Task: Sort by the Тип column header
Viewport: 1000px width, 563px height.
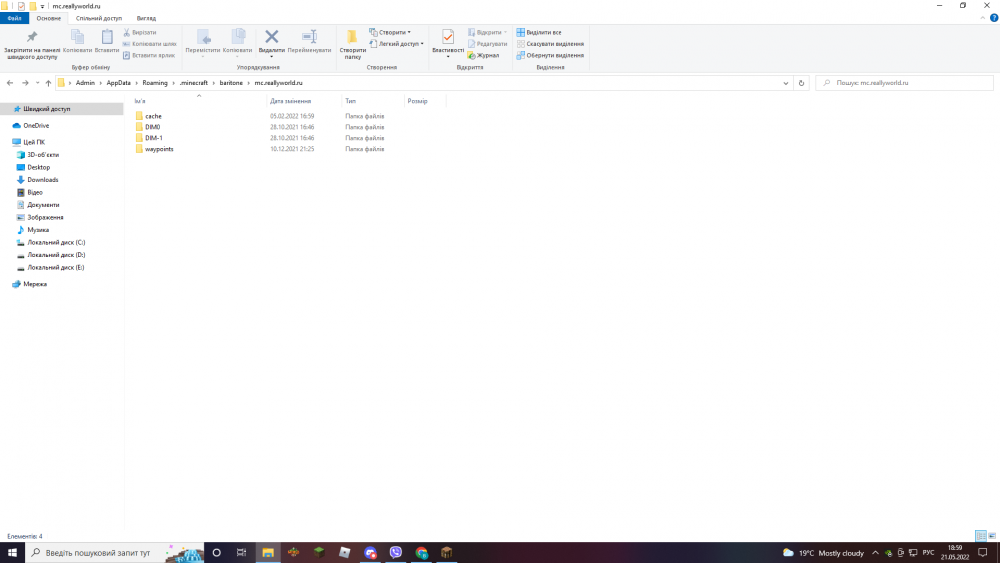Action: [372, 101]
